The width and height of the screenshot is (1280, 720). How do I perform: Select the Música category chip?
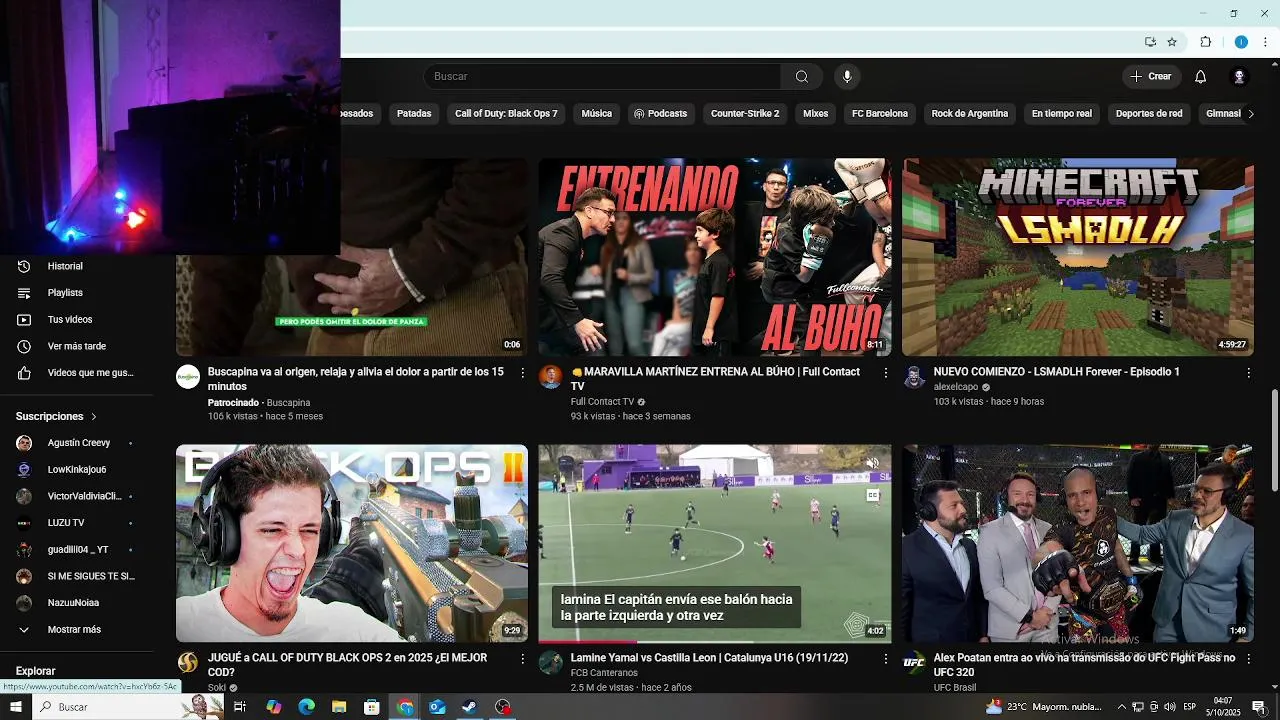click(597, 114)
